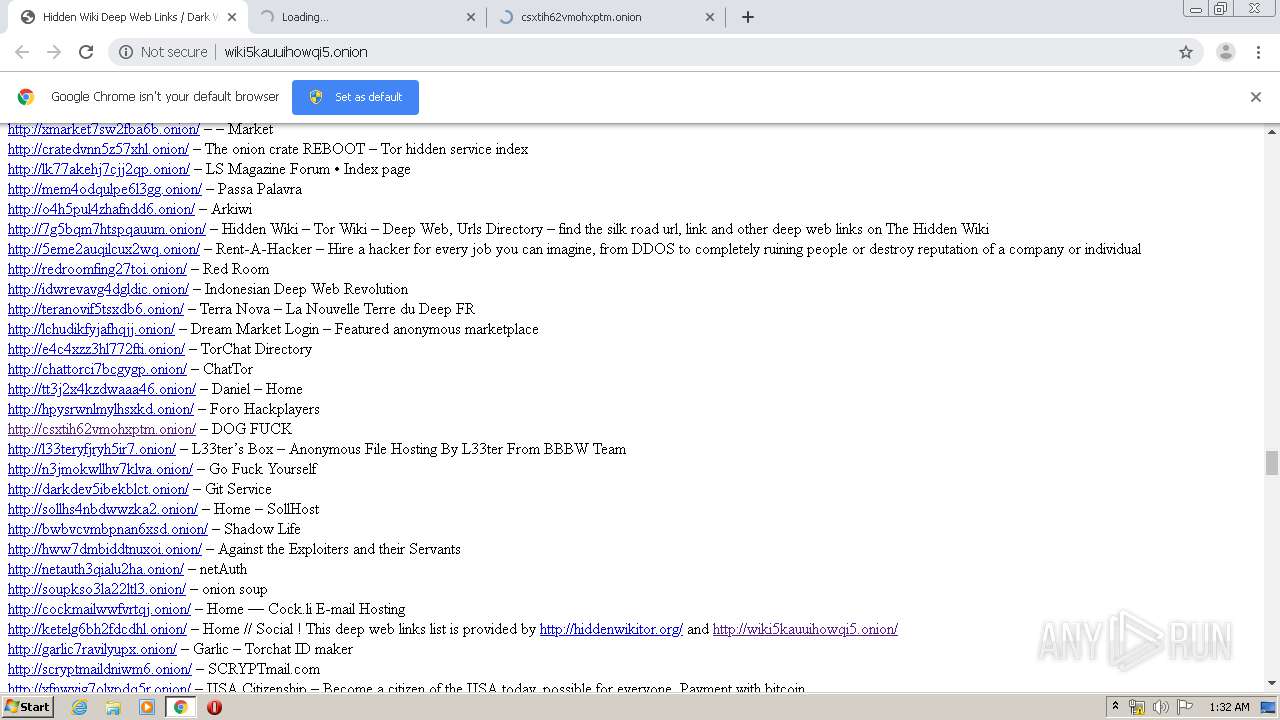Click Set as default button
The width and height of the screenshot is (1280, 720).
(x=355, y=97)
